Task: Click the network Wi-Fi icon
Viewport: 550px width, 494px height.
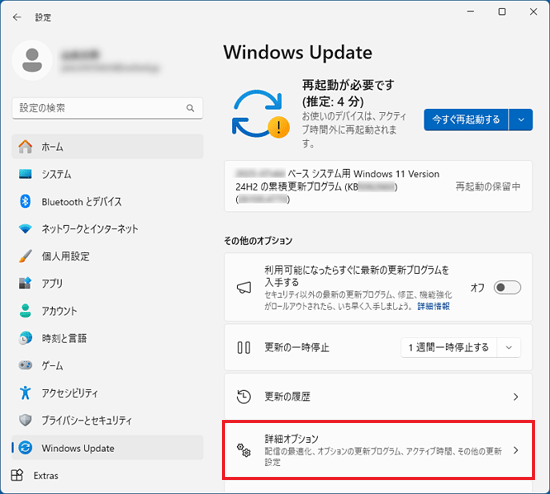Action: coord(25,229)
